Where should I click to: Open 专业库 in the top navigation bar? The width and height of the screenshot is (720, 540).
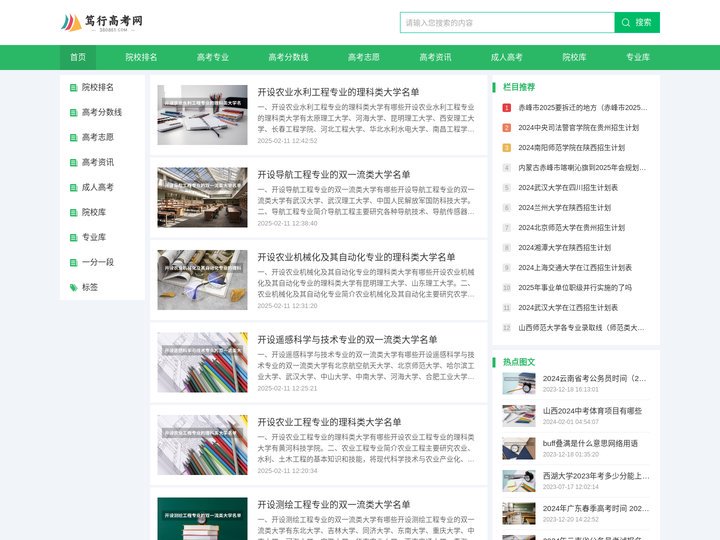coord(638,57)
